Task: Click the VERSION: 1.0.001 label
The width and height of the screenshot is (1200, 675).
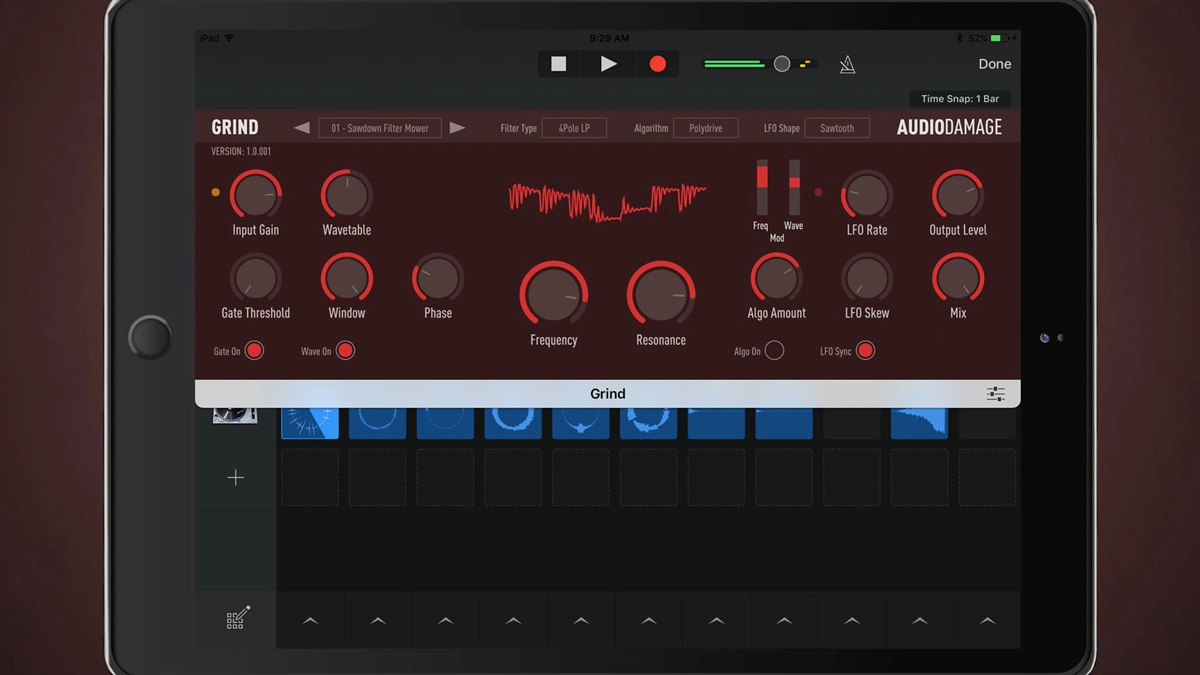Action: coord(241,152)
